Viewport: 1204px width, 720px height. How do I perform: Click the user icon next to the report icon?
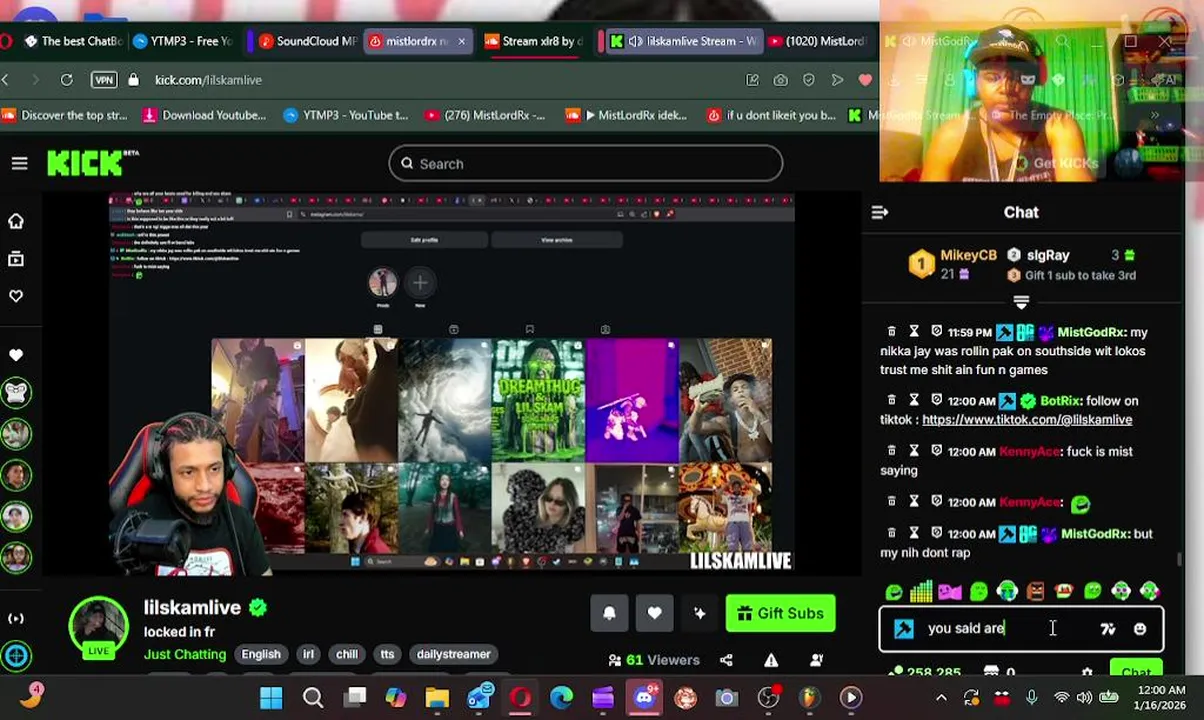(816, 660)
